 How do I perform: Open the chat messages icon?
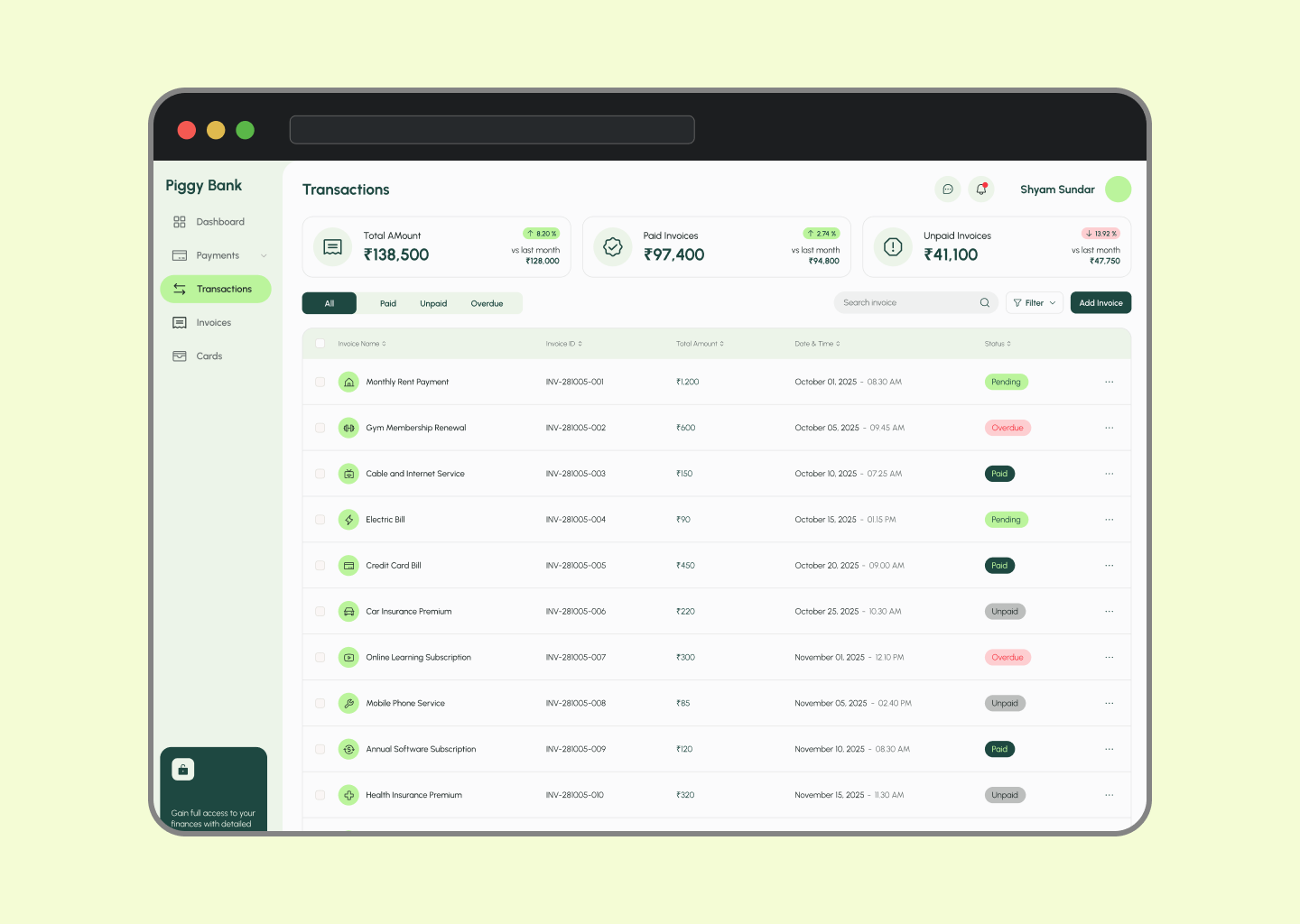[947, 189]
